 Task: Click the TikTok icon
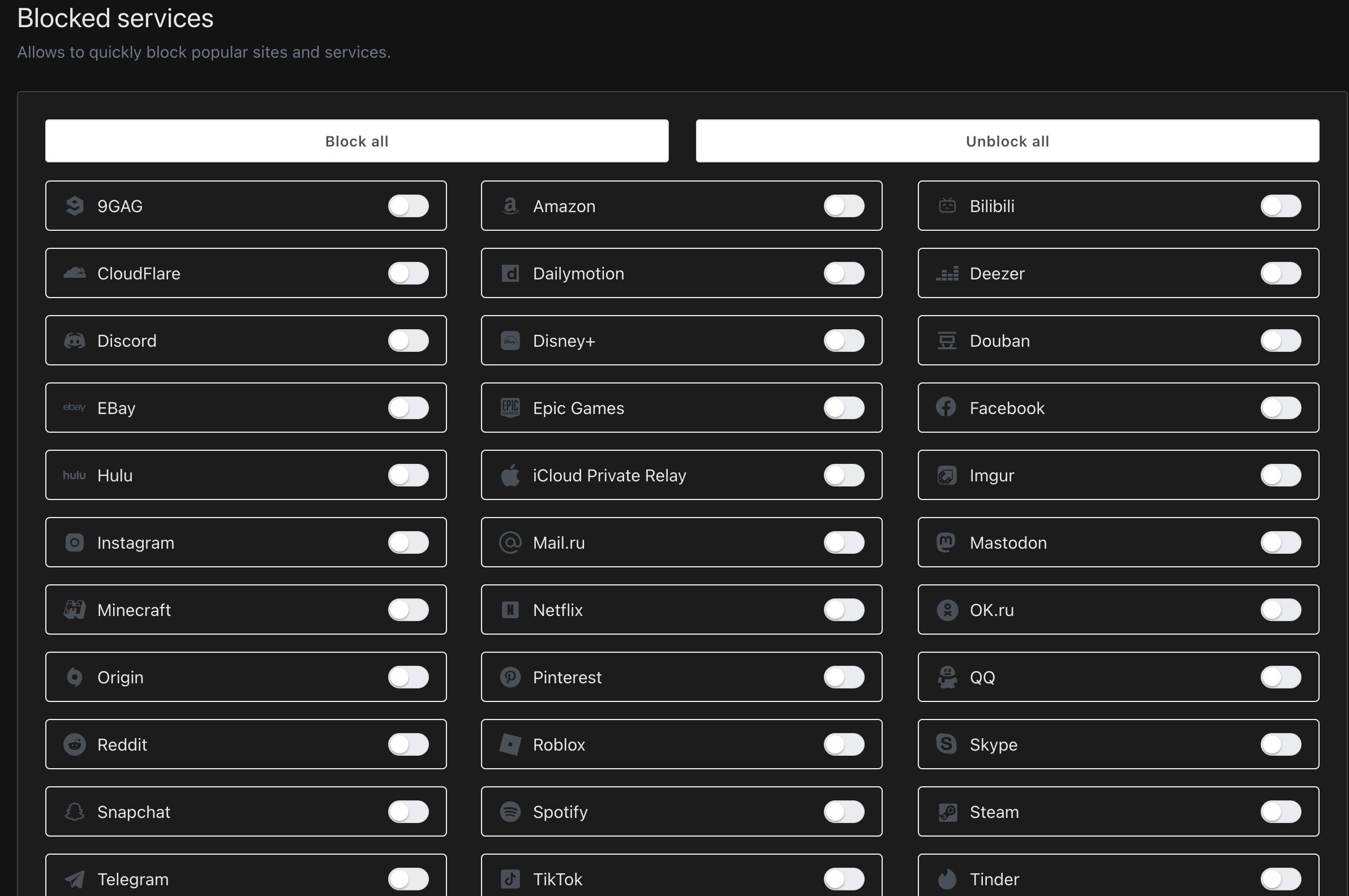(x=510, y=879)
